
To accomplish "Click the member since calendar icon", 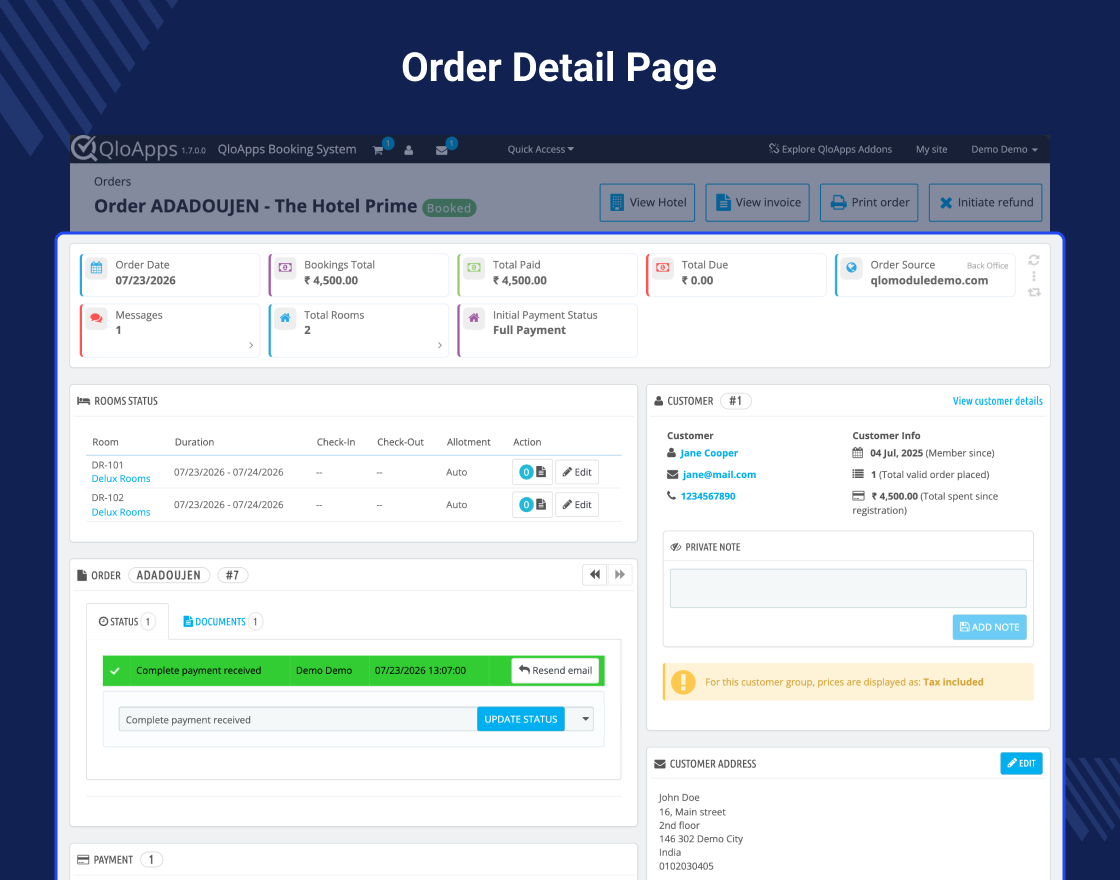I will pos(858,453).
